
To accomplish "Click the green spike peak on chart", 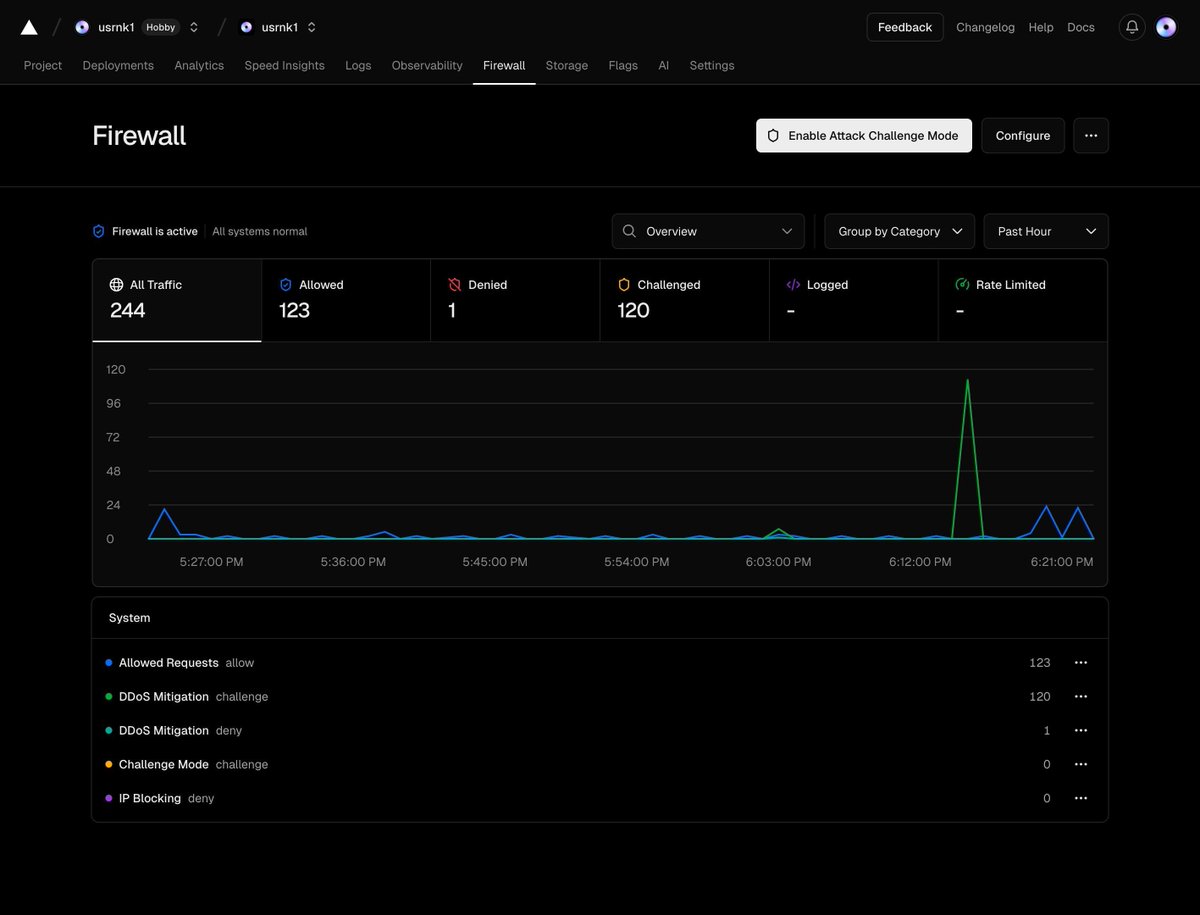I will click(x=967, y=380).
